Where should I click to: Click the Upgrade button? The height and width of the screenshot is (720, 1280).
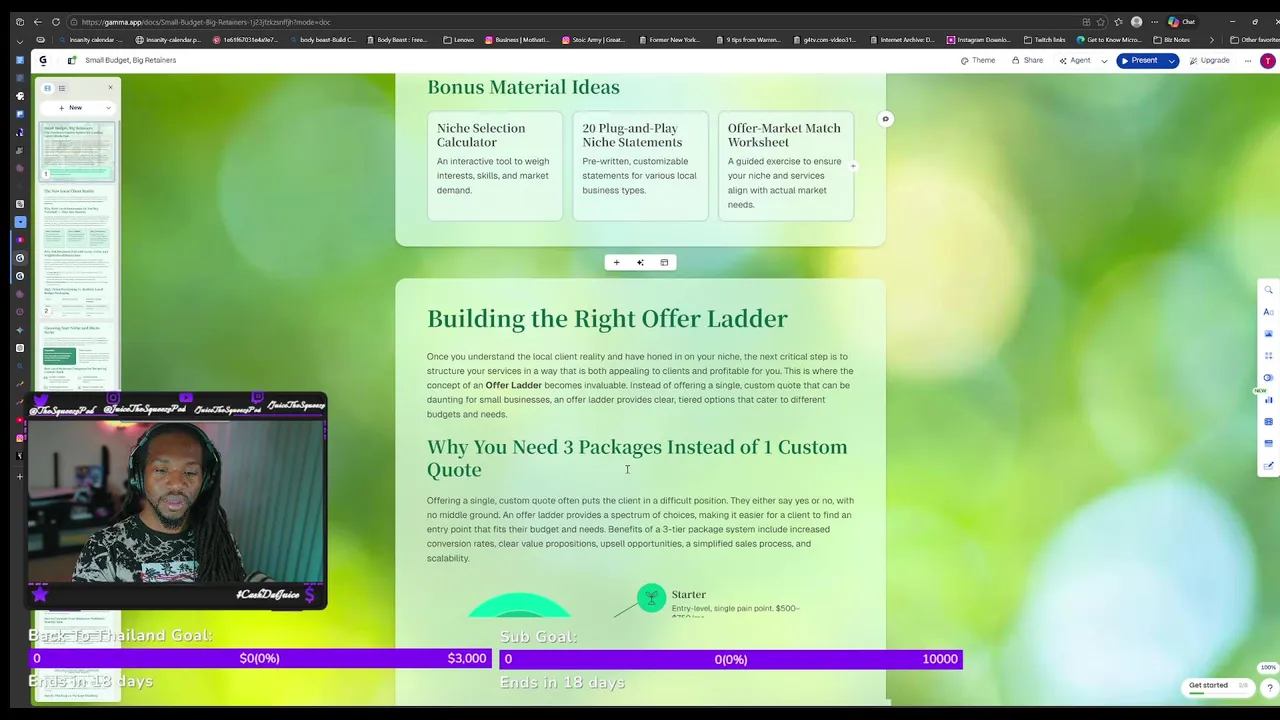1210,60
